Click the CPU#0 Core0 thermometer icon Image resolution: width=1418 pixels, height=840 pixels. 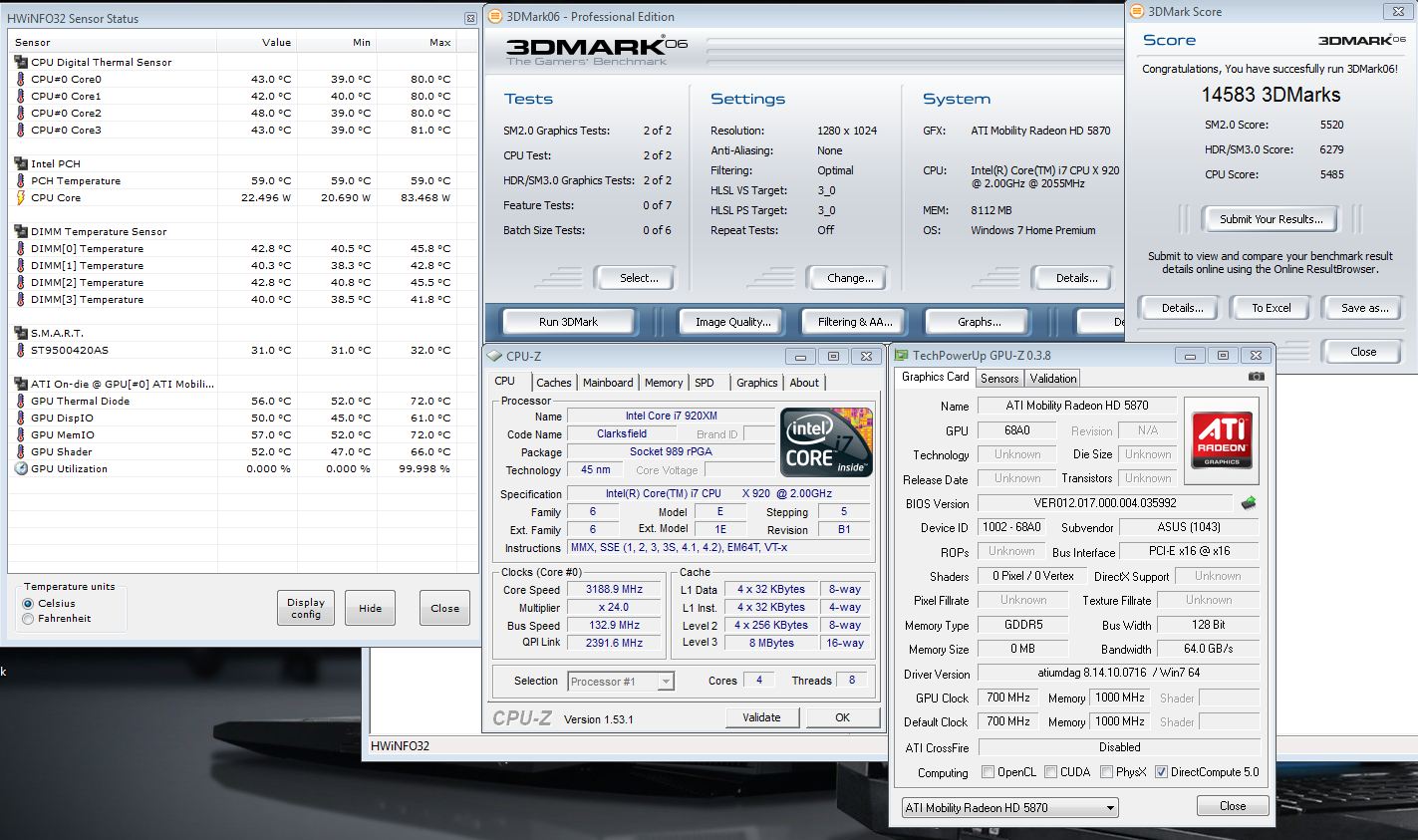(21, 80)
